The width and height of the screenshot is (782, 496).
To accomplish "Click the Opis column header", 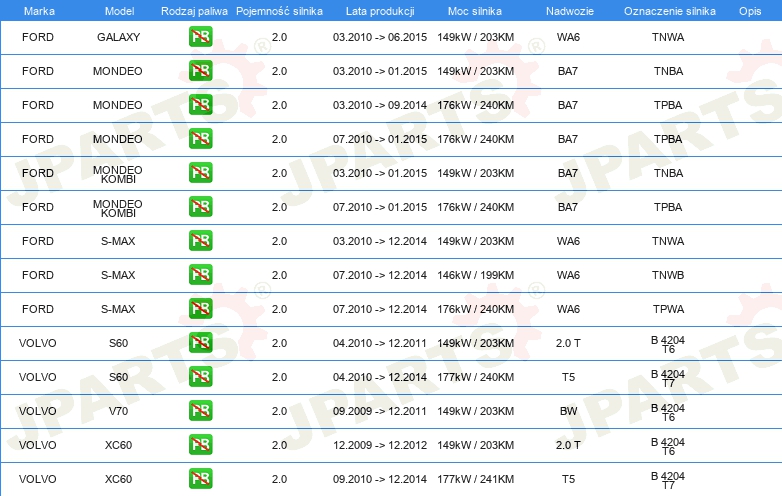I will 750,11.
